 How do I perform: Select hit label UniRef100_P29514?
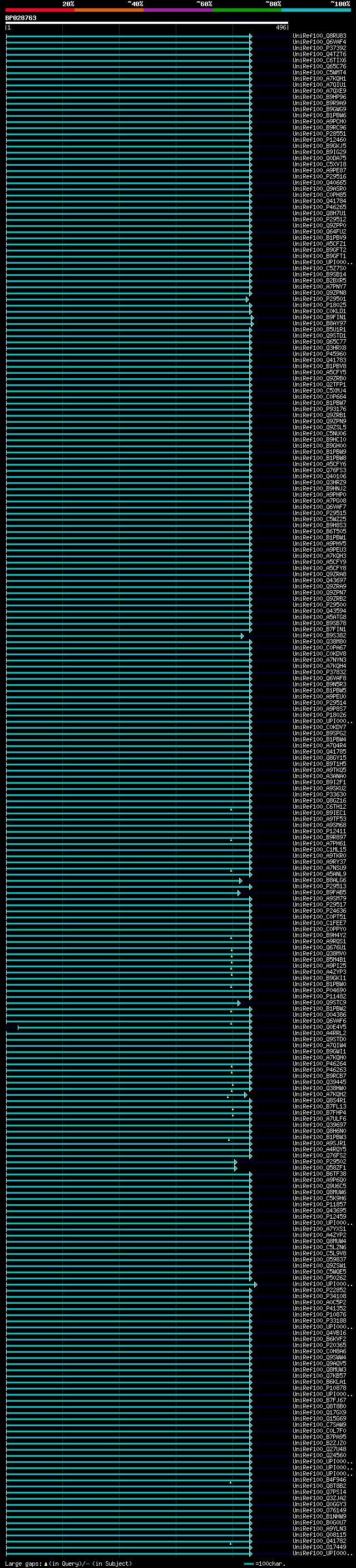pyautogui.click(x=319, y=703)
